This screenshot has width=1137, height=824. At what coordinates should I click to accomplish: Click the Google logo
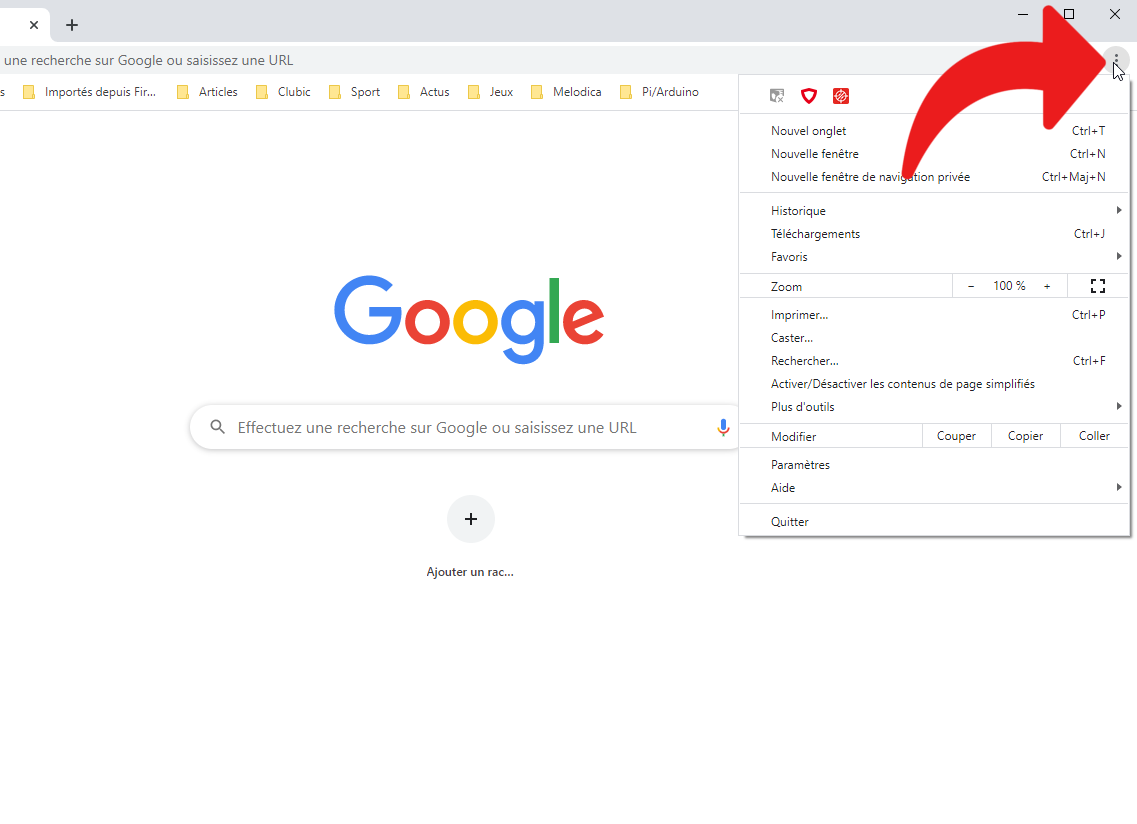coord(469,319)
